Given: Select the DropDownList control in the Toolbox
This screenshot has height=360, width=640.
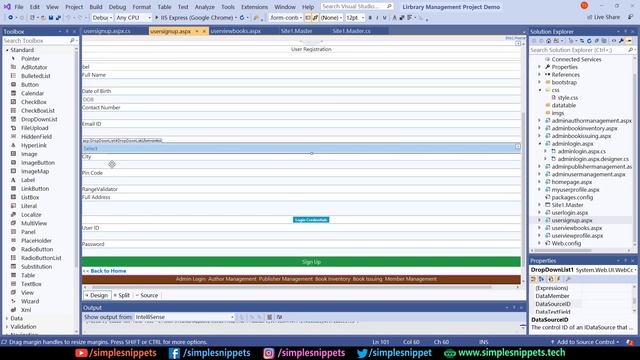Looking at the screenshot, I should pyautogui.click(x=39, y=119).
